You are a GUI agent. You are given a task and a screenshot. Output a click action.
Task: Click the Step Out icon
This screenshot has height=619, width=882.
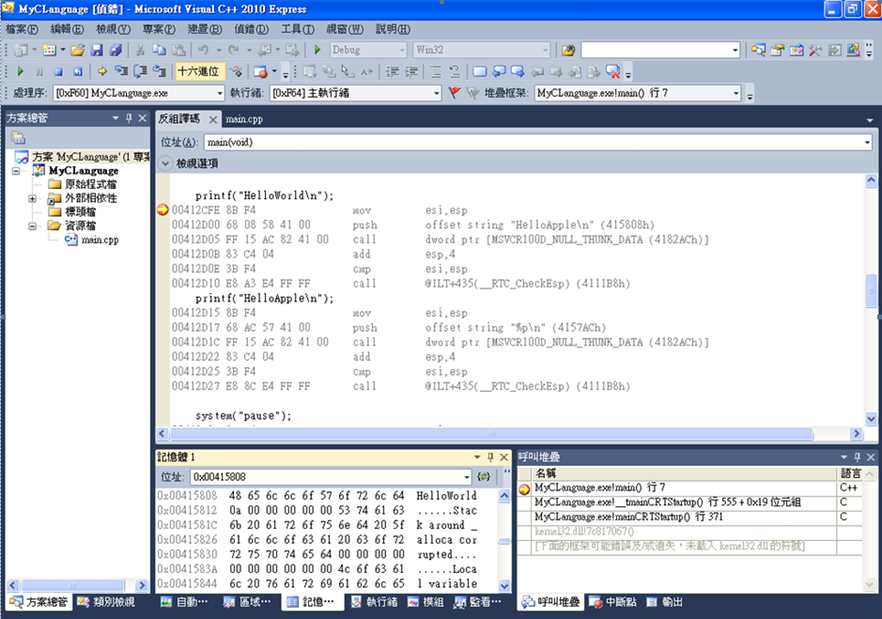[160, 71]
